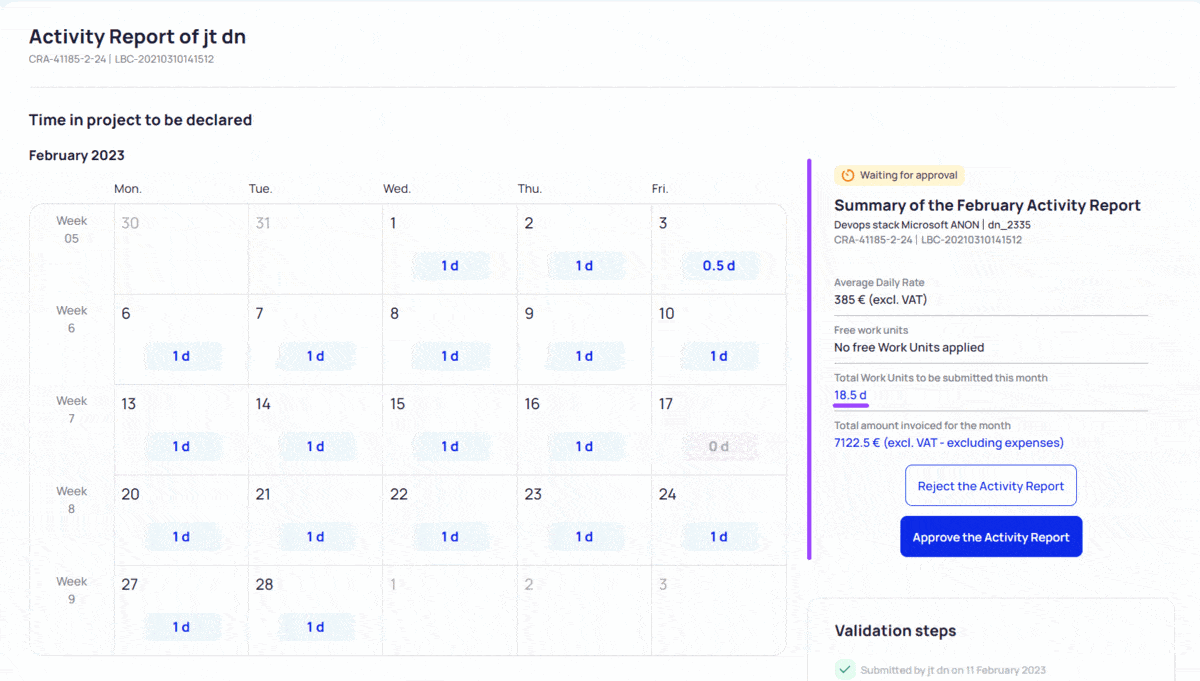Viewport: 1200px width, 681px height.
Task: Open the 1 d entry on February 6
Action: (181, 356)
